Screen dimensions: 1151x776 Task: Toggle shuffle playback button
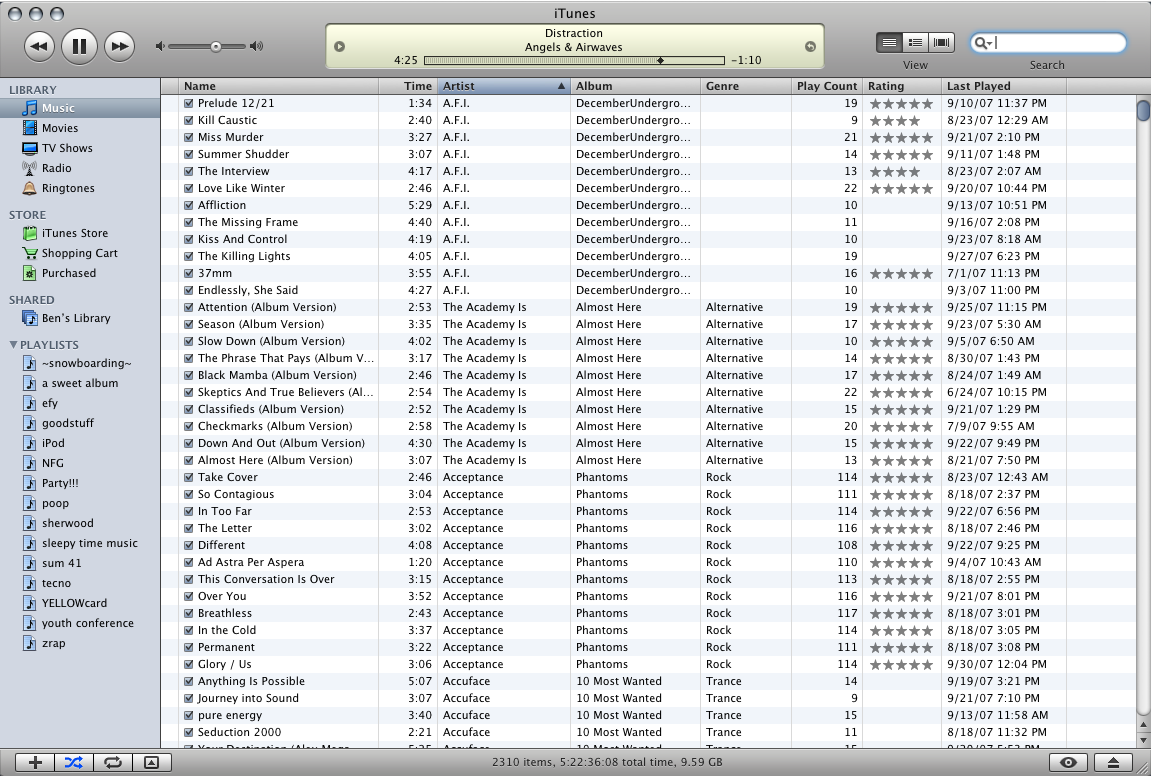coord(73,763)
